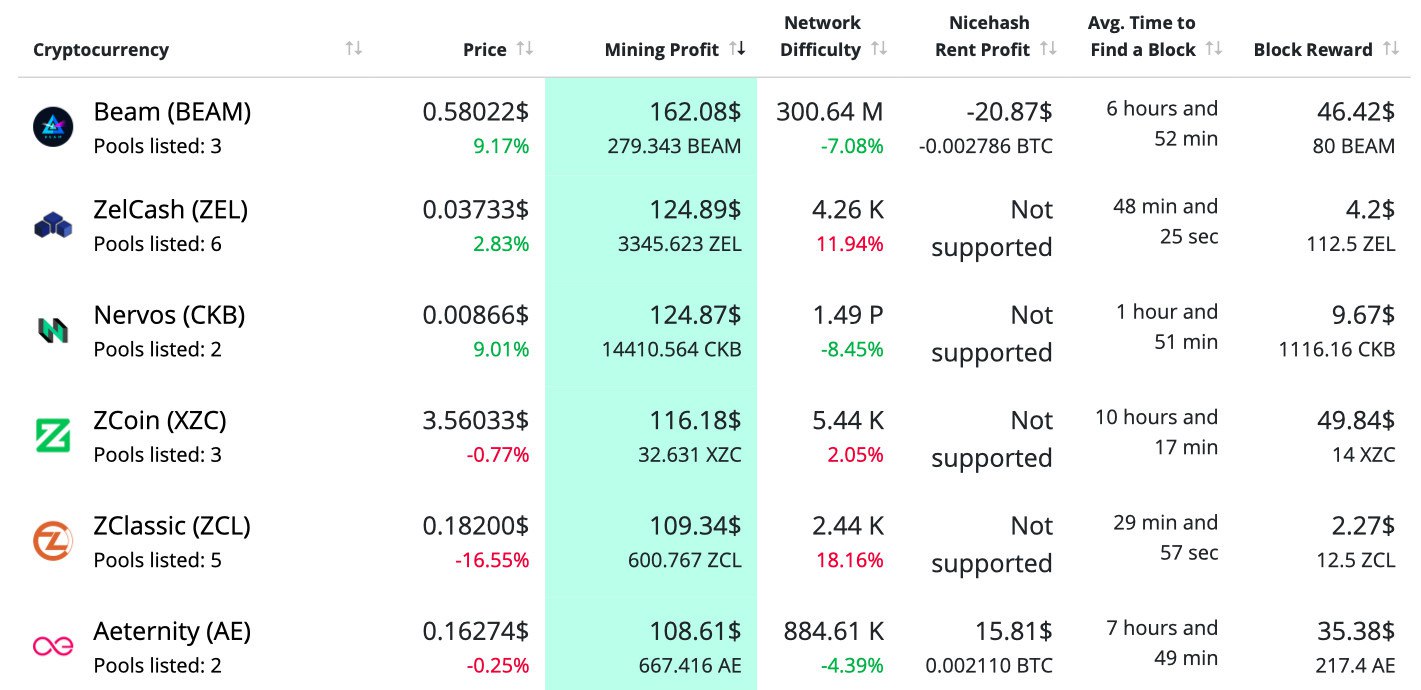Click the green ZCoin logo icon
1421x690 pixels.
(53, 436)
